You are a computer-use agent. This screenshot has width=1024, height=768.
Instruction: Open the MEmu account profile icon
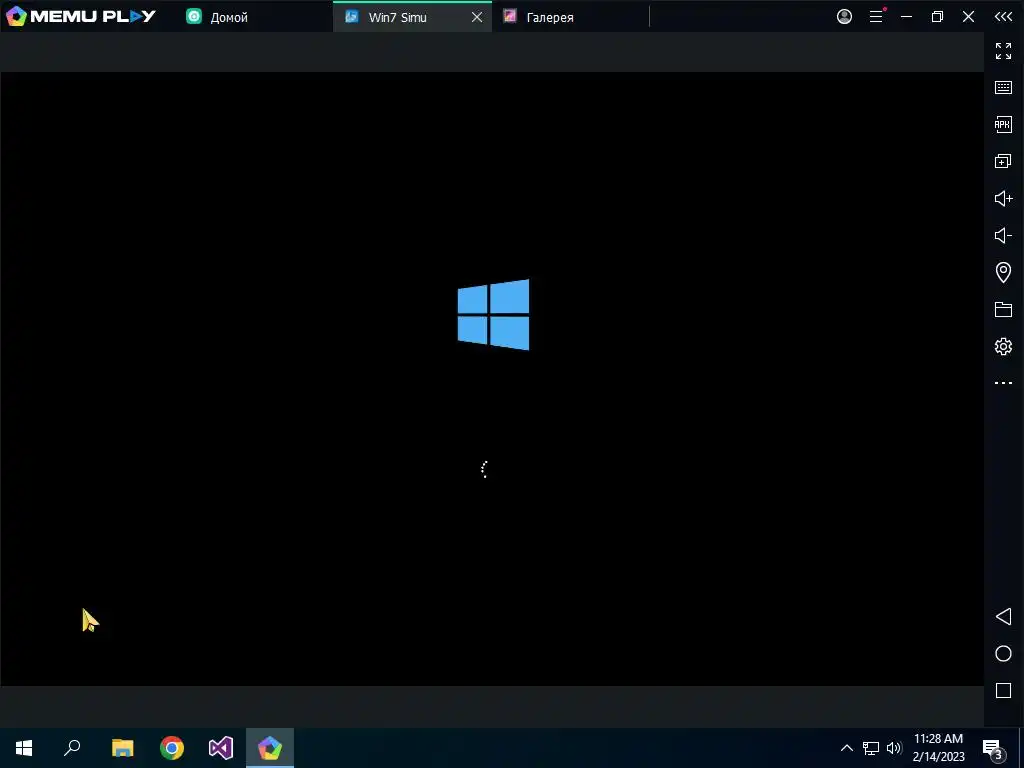(844, 16)
